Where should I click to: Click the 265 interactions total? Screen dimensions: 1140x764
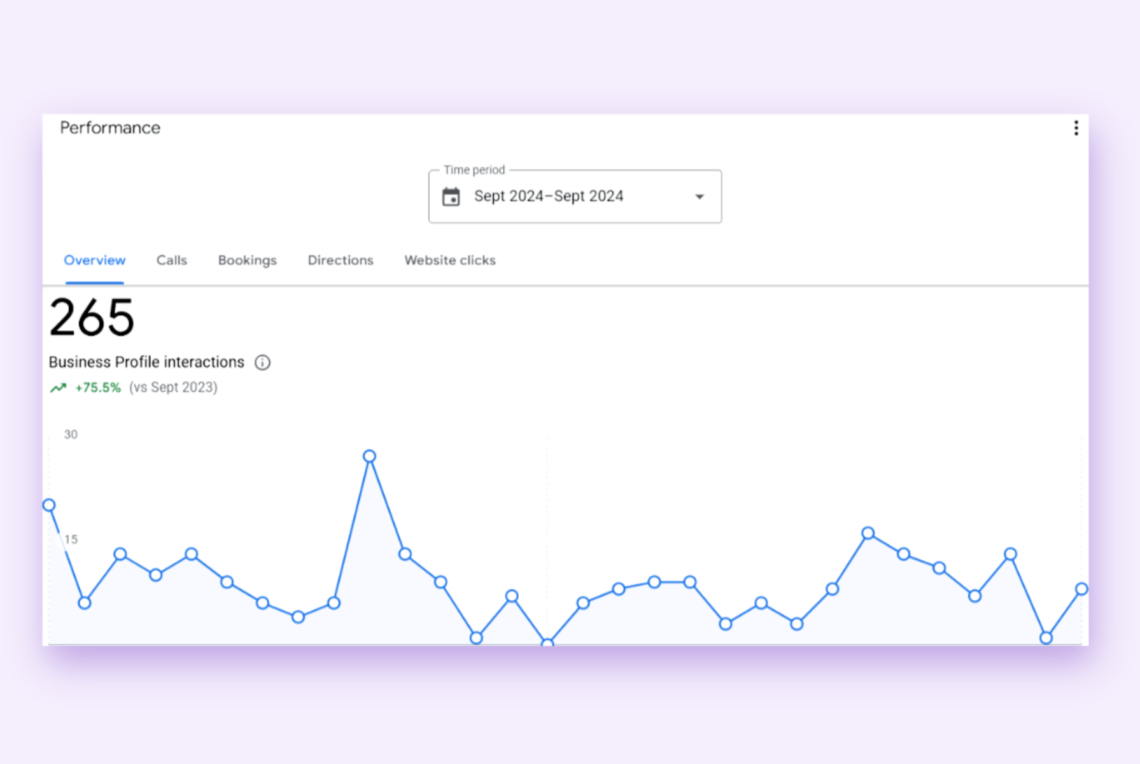[x=91, y=317]
